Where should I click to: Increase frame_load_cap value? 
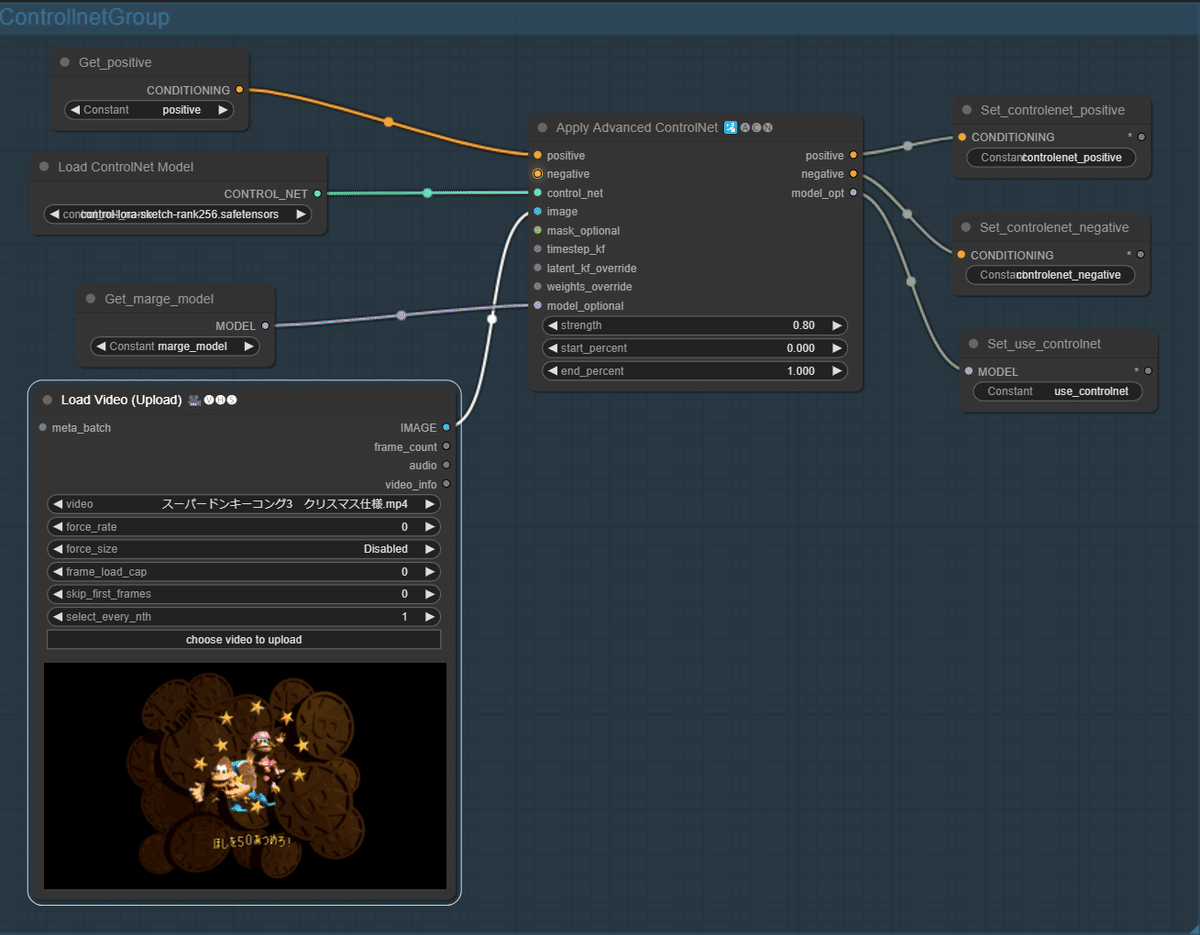pyautogui.click(x=430, y=572)
